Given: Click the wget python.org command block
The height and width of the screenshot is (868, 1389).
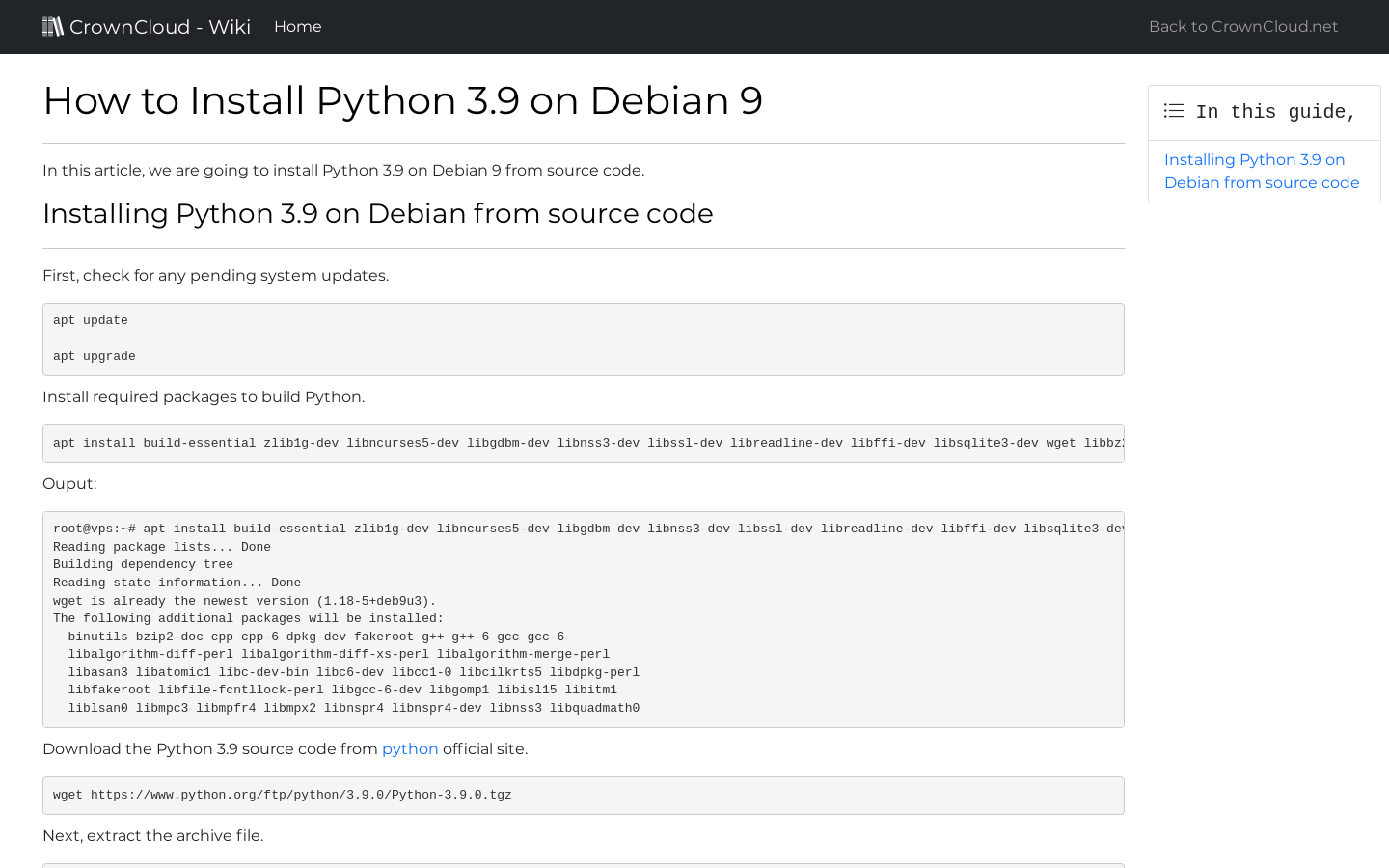Looking at the screenshot, I should pos(584,796).
